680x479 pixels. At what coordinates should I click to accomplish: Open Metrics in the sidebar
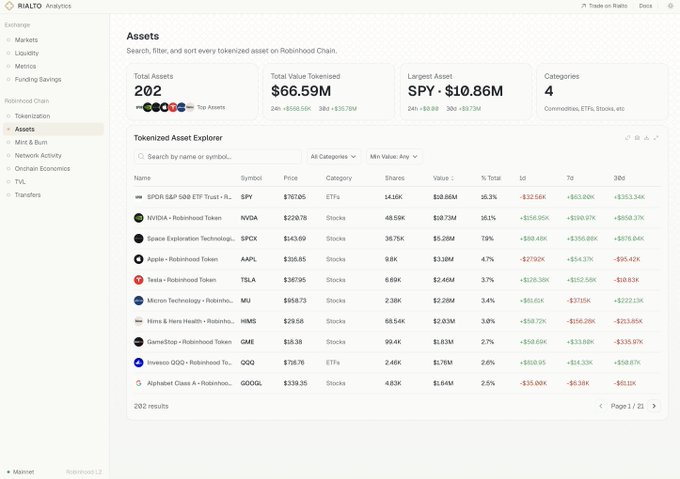[26, 66]
